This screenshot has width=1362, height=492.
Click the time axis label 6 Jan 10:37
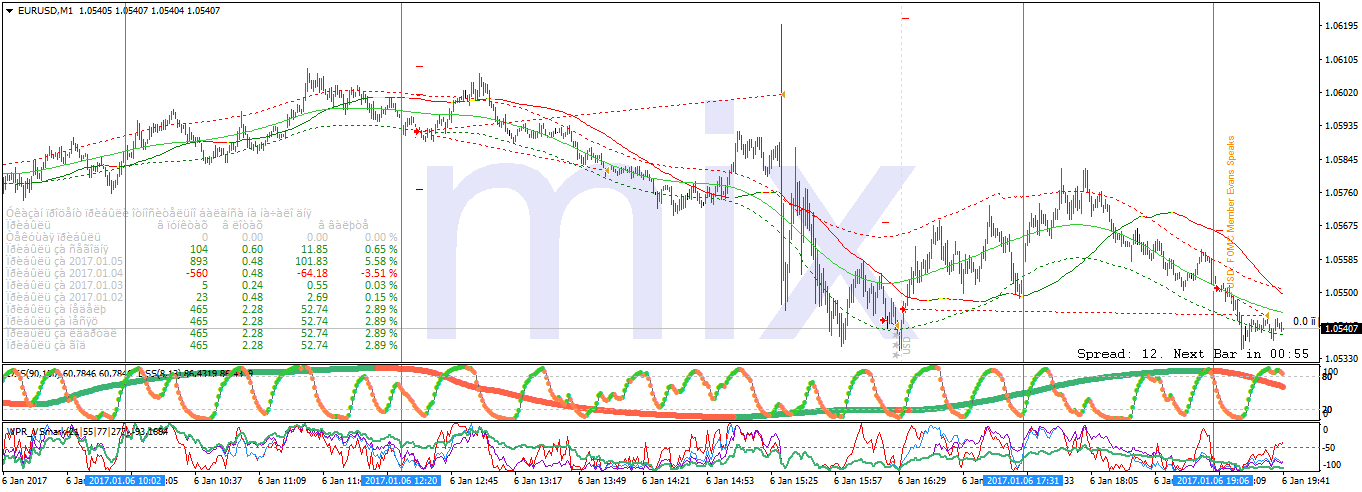coord(218,481)
